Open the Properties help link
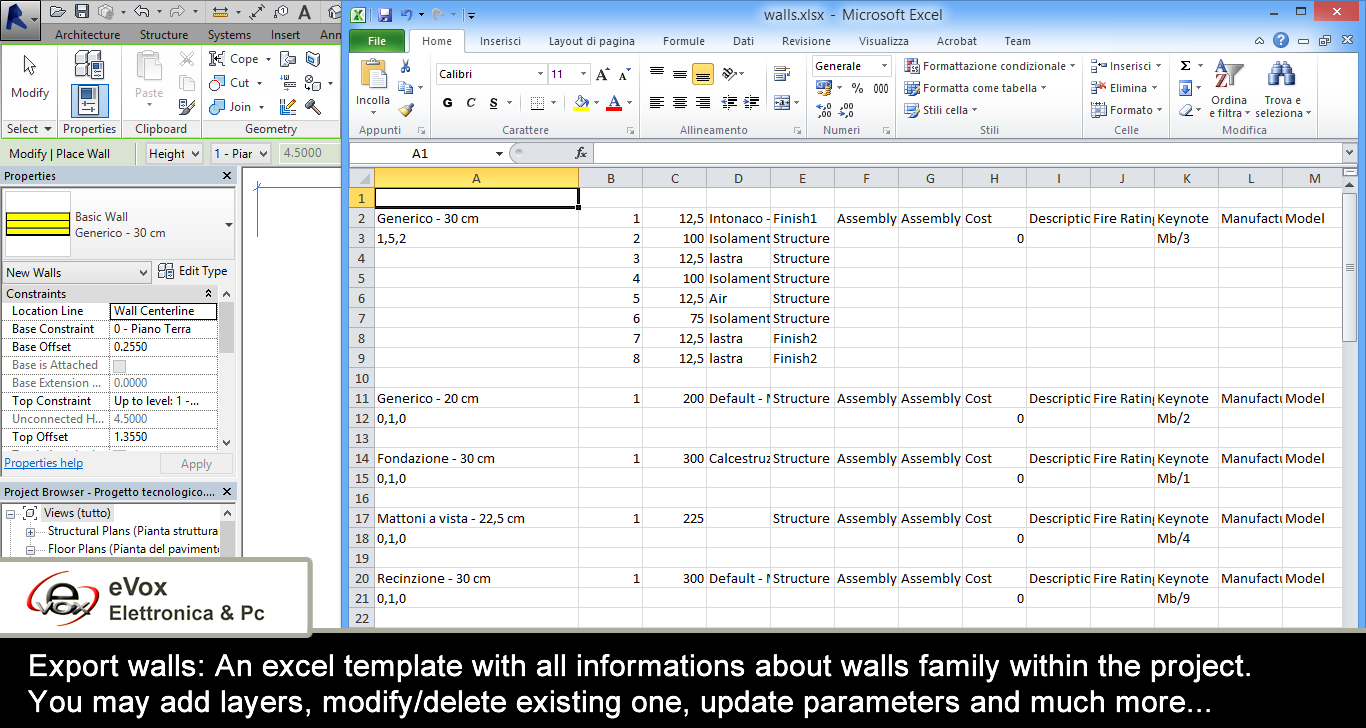This screenshot has height=728, width=1366. (x=43, y=462)
